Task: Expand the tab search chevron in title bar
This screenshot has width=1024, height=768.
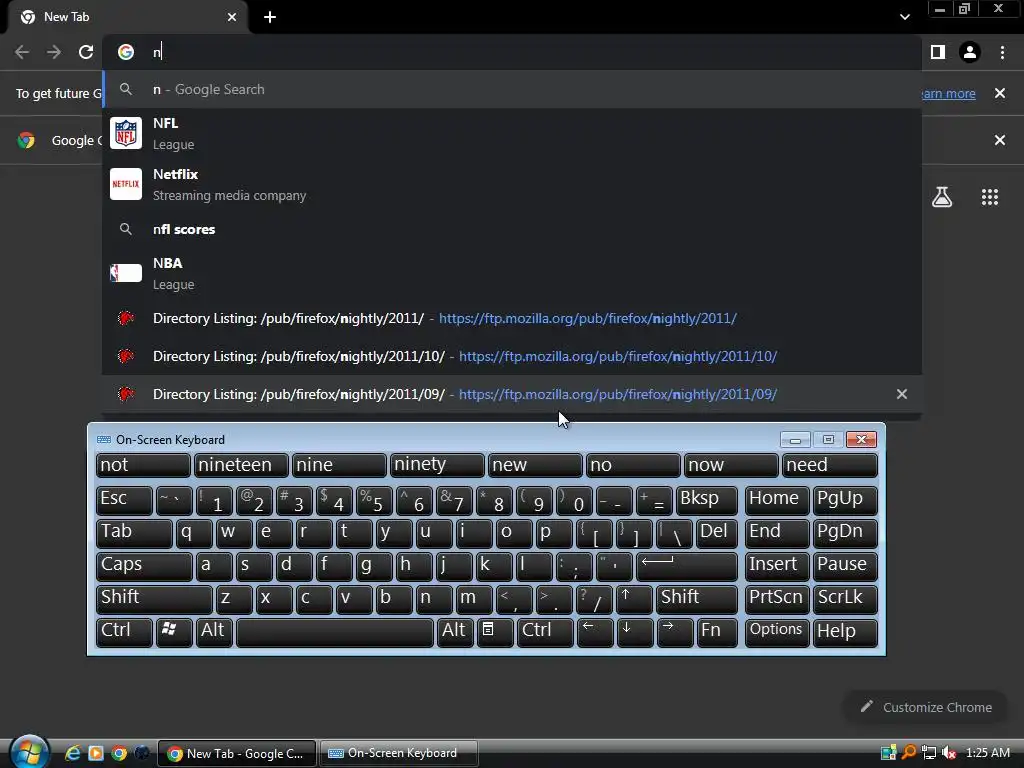Action: point(904,17)
